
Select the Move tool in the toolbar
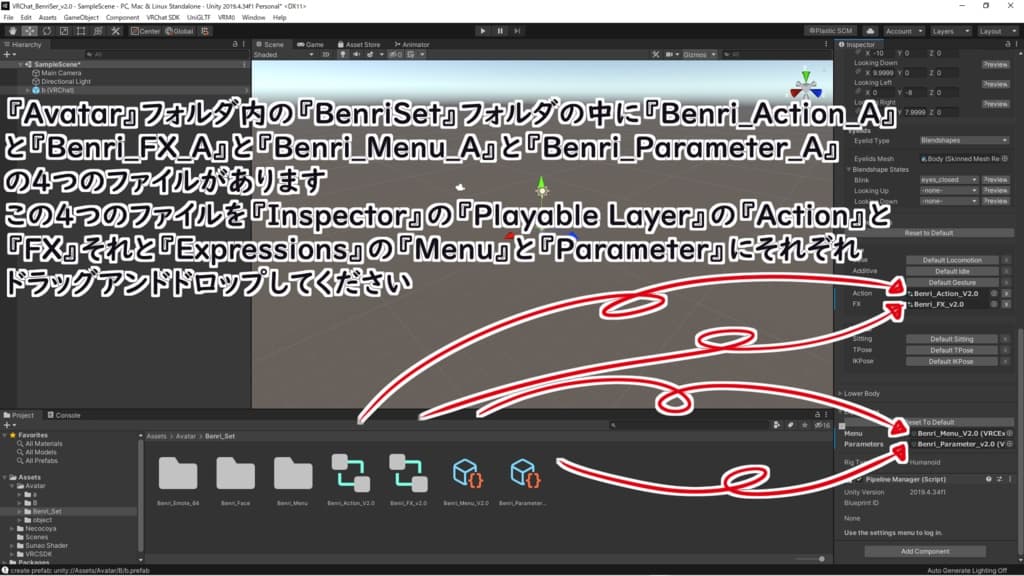point(29,31)
